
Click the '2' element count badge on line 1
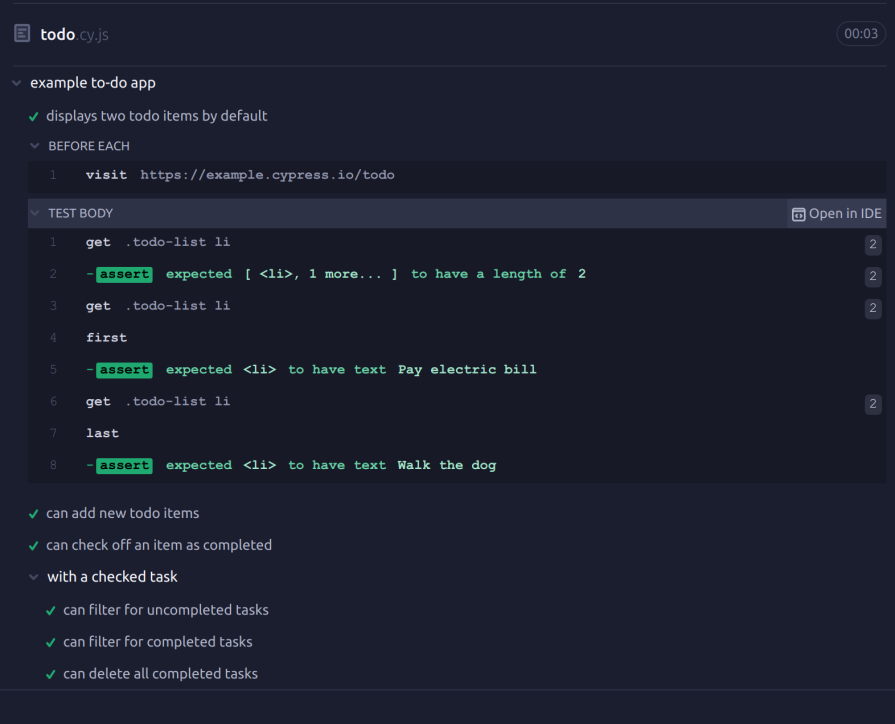coord(872,244)
